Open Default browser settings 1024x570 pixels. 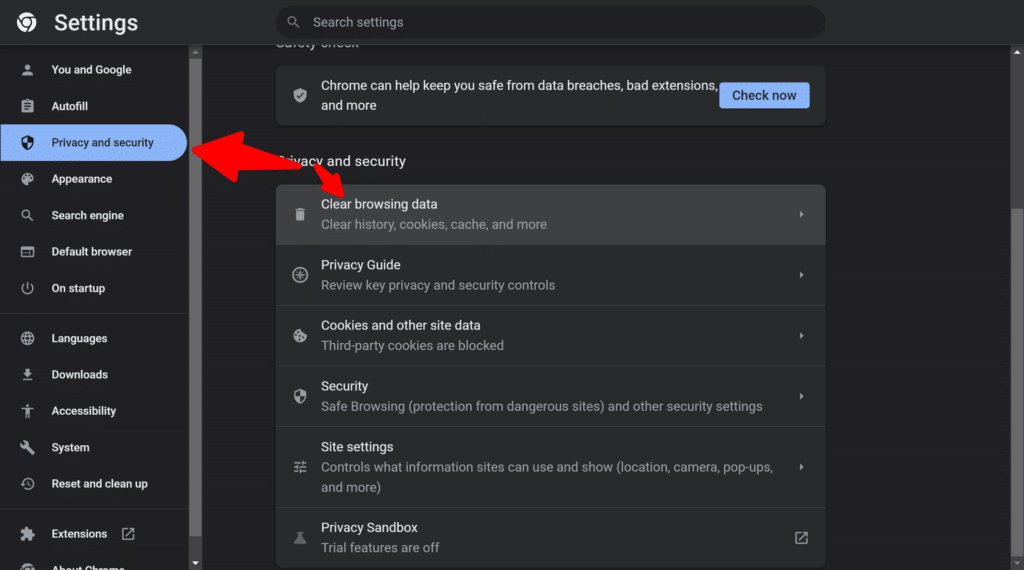(x=94, y=252)
